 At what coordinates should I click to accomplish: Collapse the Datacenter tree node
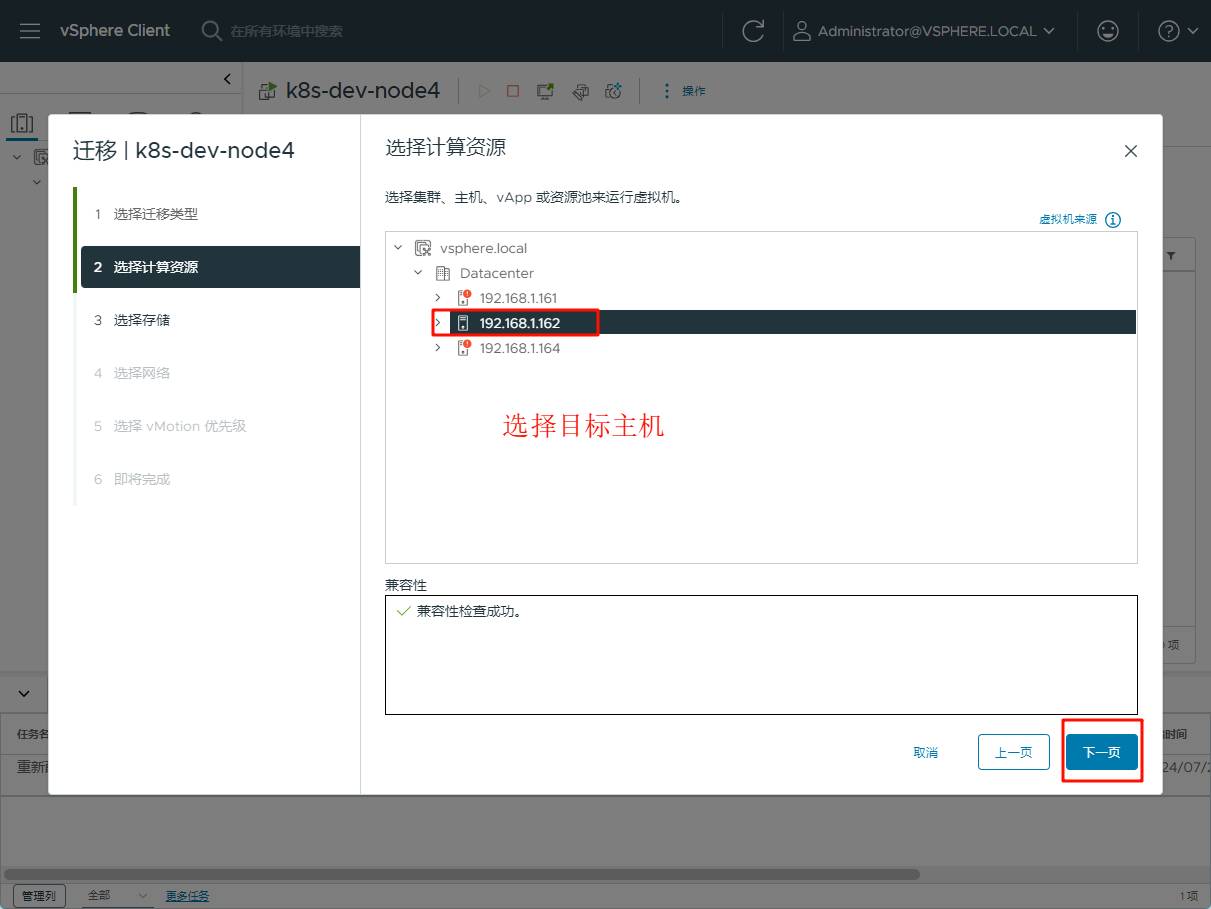pos(418,273)
